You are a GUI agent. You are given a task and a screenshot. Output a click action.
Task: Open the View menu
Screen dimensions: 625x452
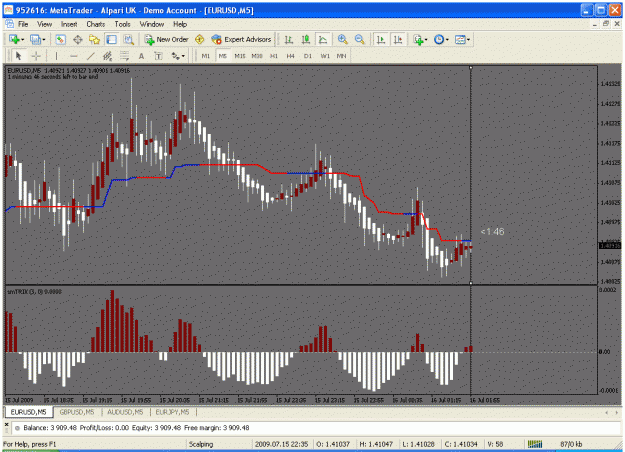coord(45,24)
